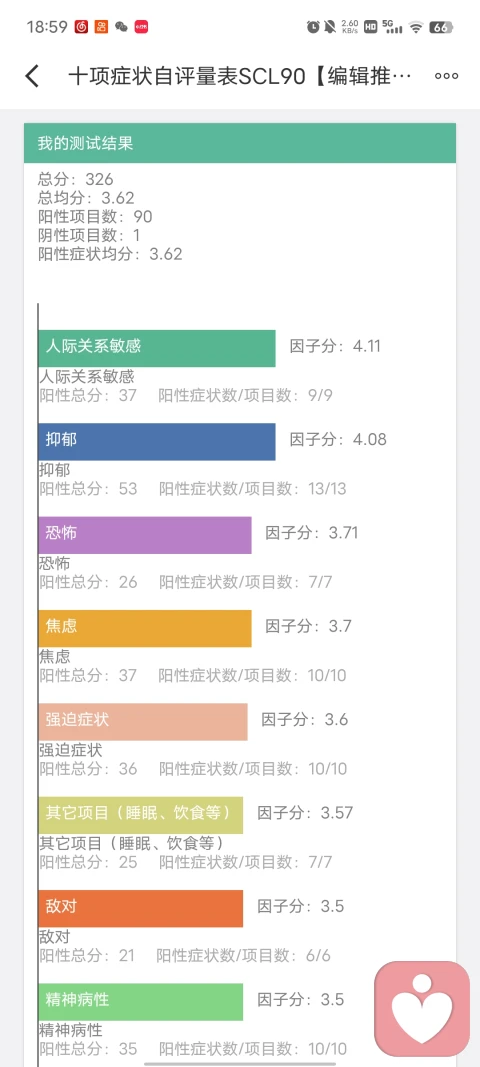Tap the back arrow icon
The width and height of the screenshot is (480, 1067).
31,76
